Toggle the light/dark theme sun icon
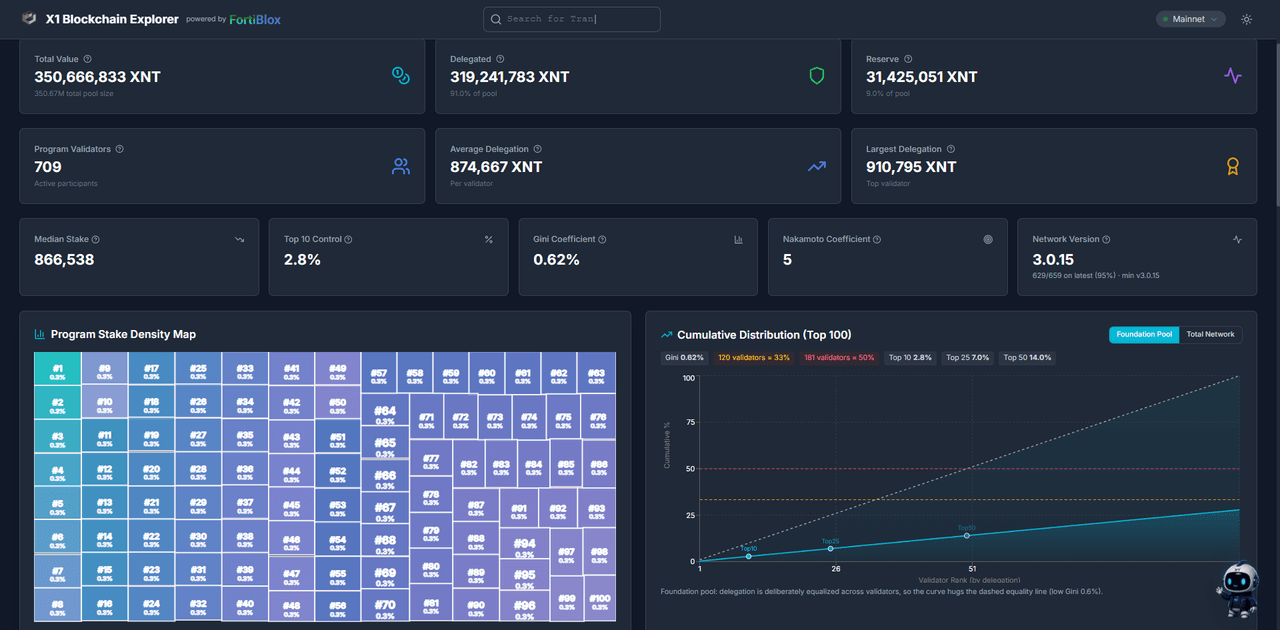 click(1246, 19)
